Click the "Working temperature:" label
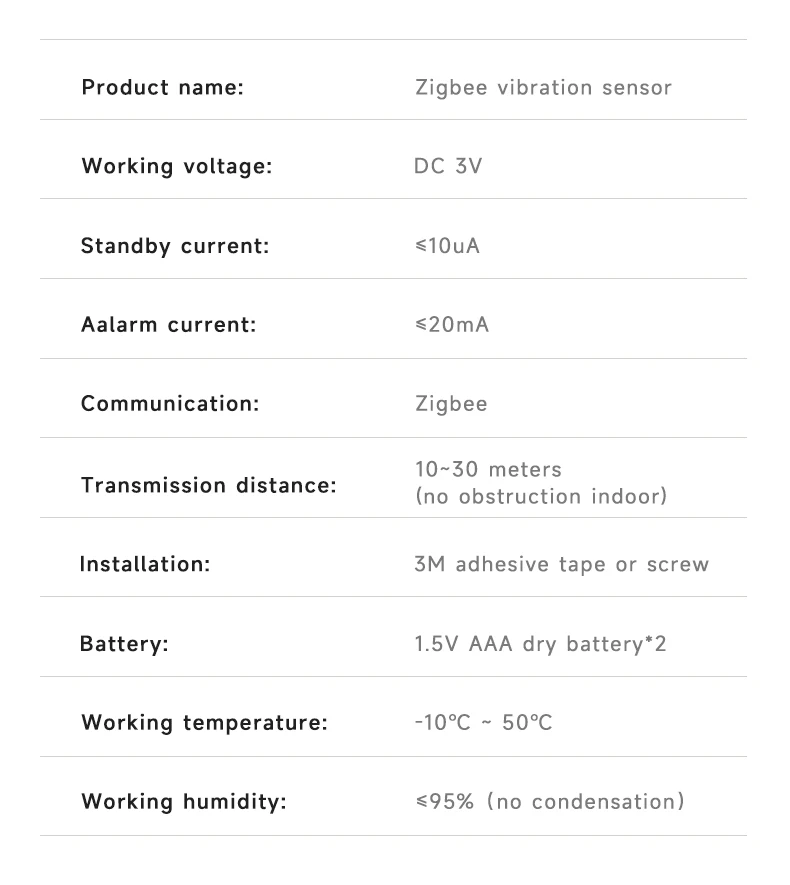This screenshot has height=885, width=790. [x=204, y=722]
